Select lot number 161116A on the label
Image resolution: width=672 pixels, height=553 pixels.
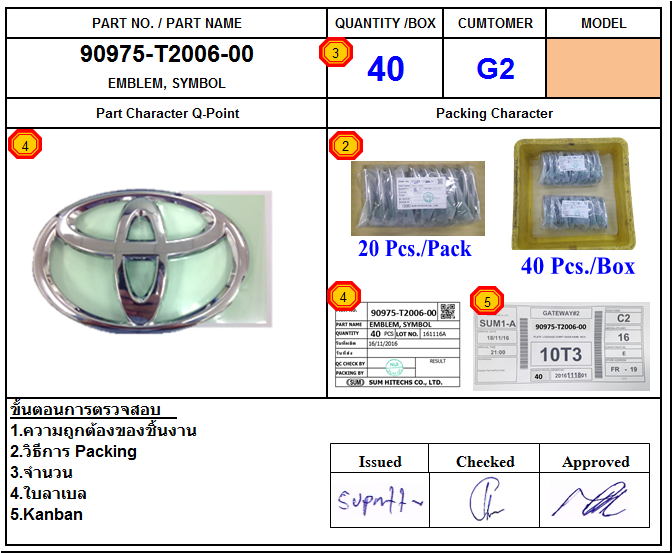coord(434,334)
